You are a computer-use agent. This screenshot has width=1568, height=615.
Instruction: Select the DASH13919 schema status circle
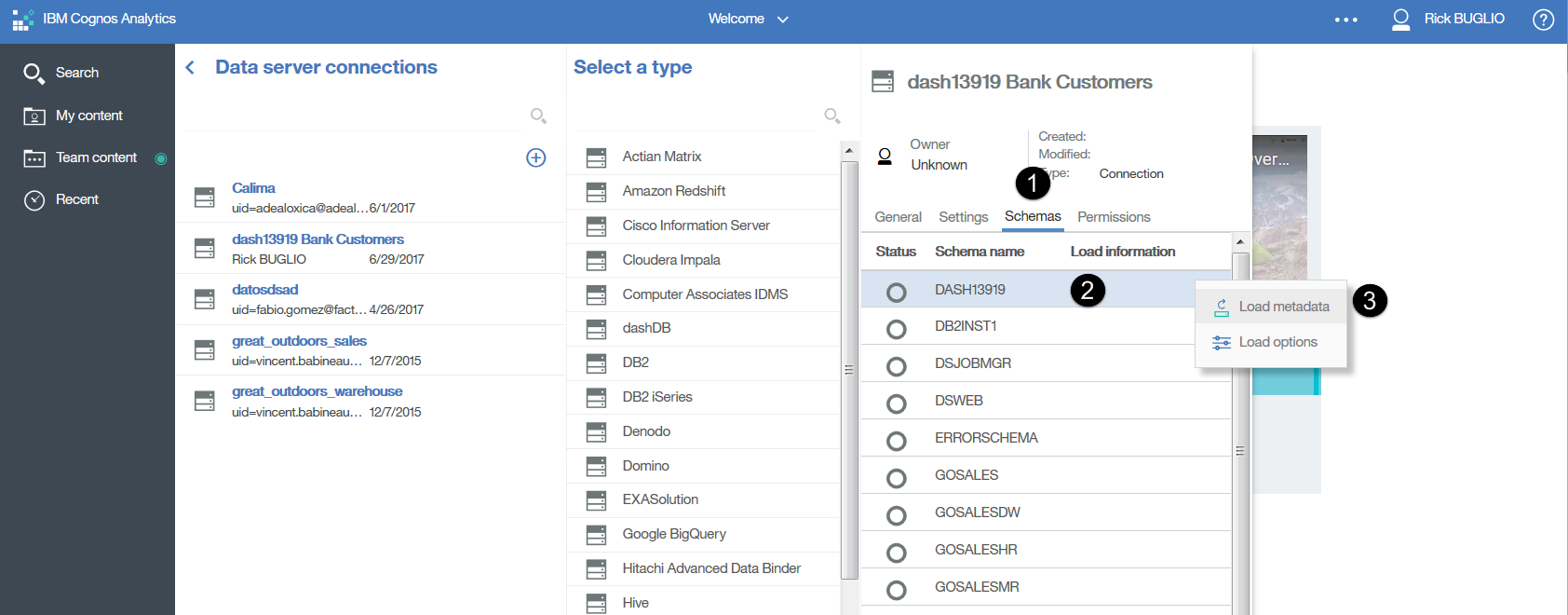coord(897,293)
